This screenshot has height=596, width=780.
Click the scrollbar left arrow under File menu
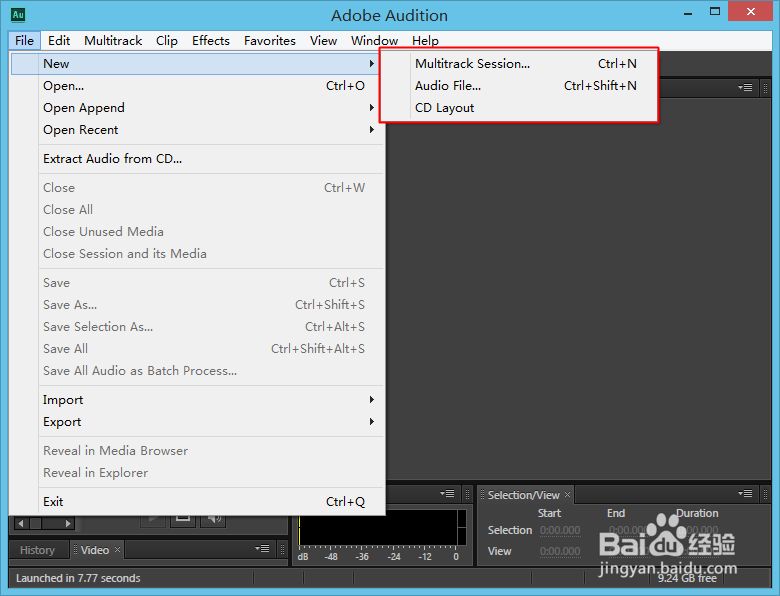pyautogui.click(x=21, y=523)
